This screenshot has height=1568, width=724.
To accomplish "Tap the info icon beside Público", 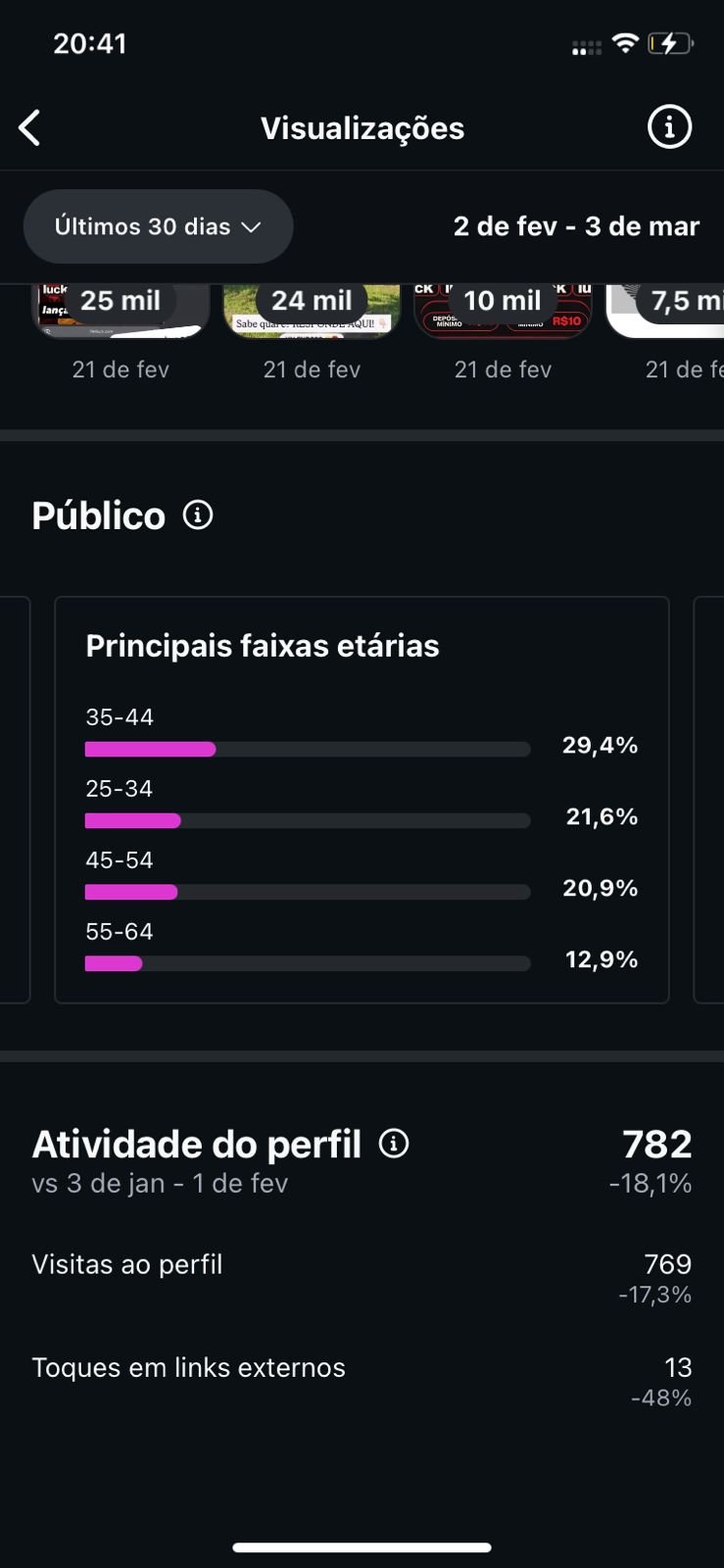I will coord(198,514).
